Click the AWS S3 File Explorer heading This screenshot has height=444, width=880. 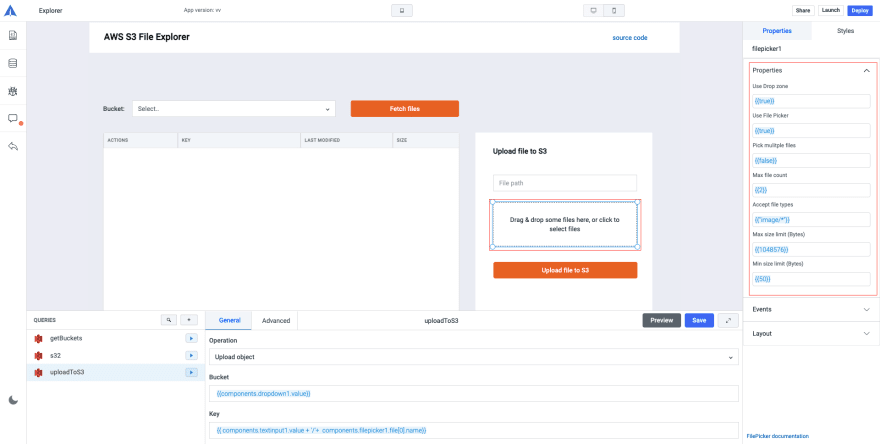coord(146,37)
